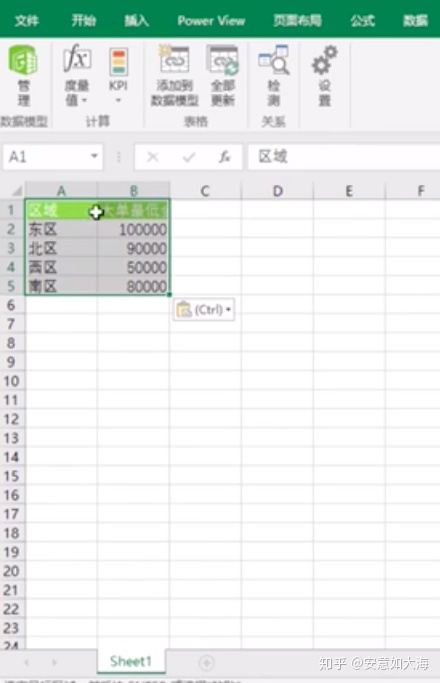
Task: Select column E header
Action: point(349,191)
